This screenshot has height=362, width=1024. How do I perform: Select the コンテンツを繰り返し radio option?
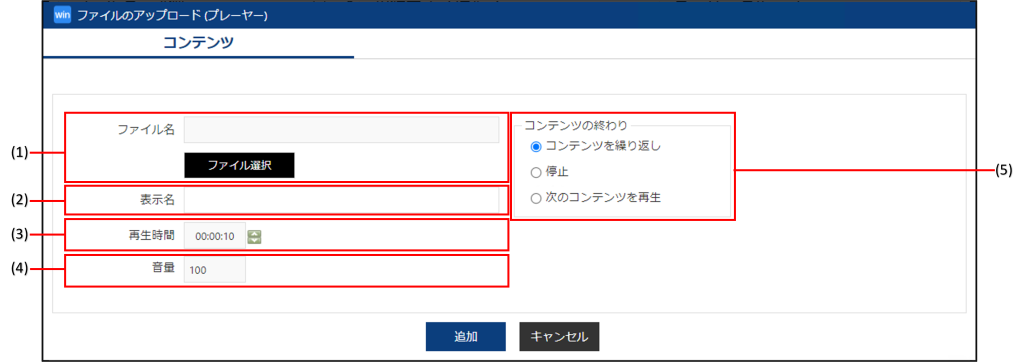[536, 146]
